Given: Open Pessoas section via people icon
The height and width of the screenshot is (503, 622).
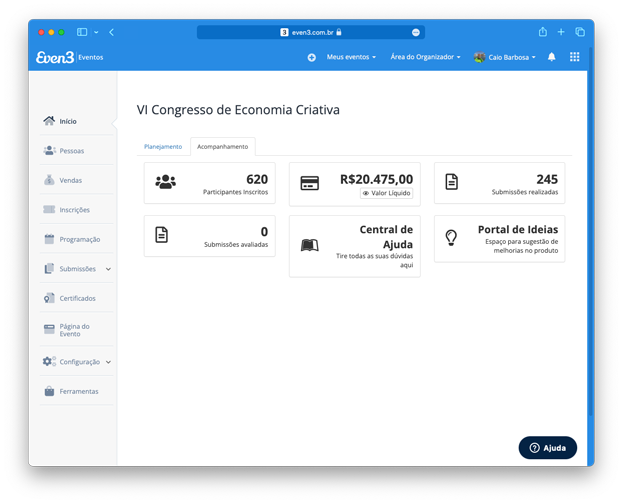Looking at the screenshot, I should pyautogui.click(x=49, y=151).
